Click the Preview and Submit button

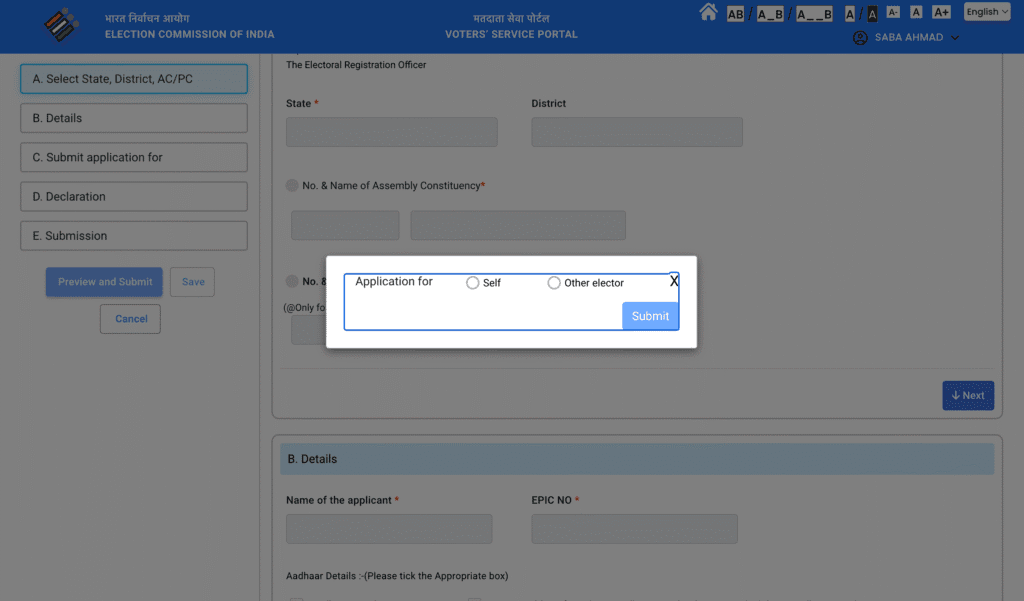click(x=105, y=282)
